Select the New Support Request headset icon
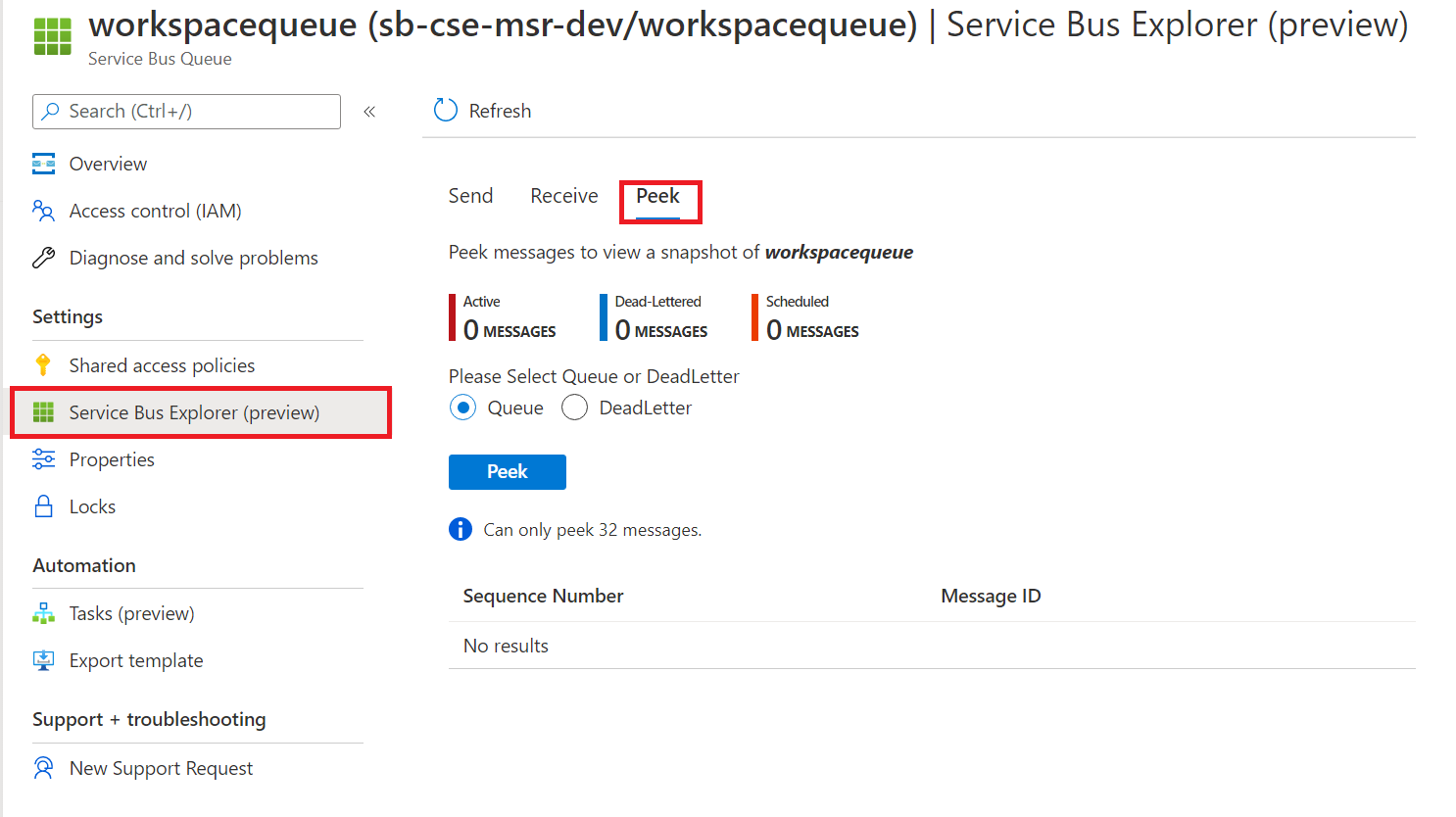1456x817 pixels. tap(43, 767)
